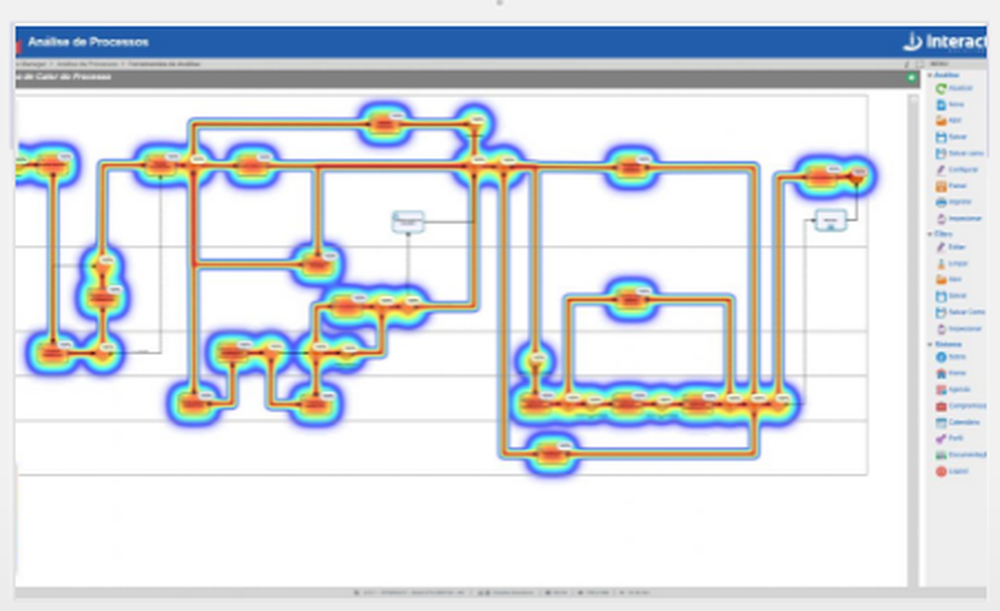Click Salvar under the Filtro section
The width and height of the screenshot is (1000, 611).
tap(952, 296)
